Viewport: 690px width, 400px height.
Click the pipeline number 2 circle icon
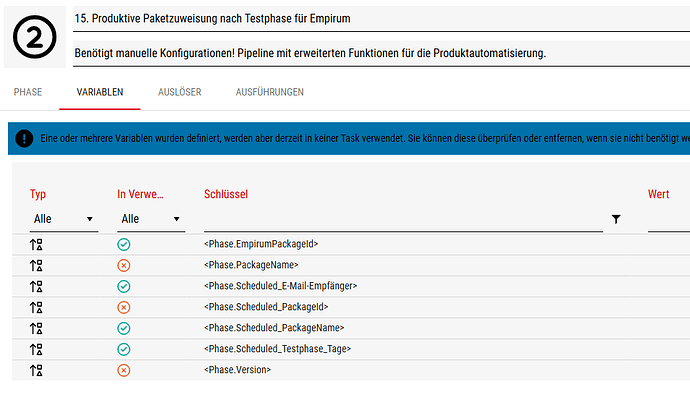pos(34,36)
